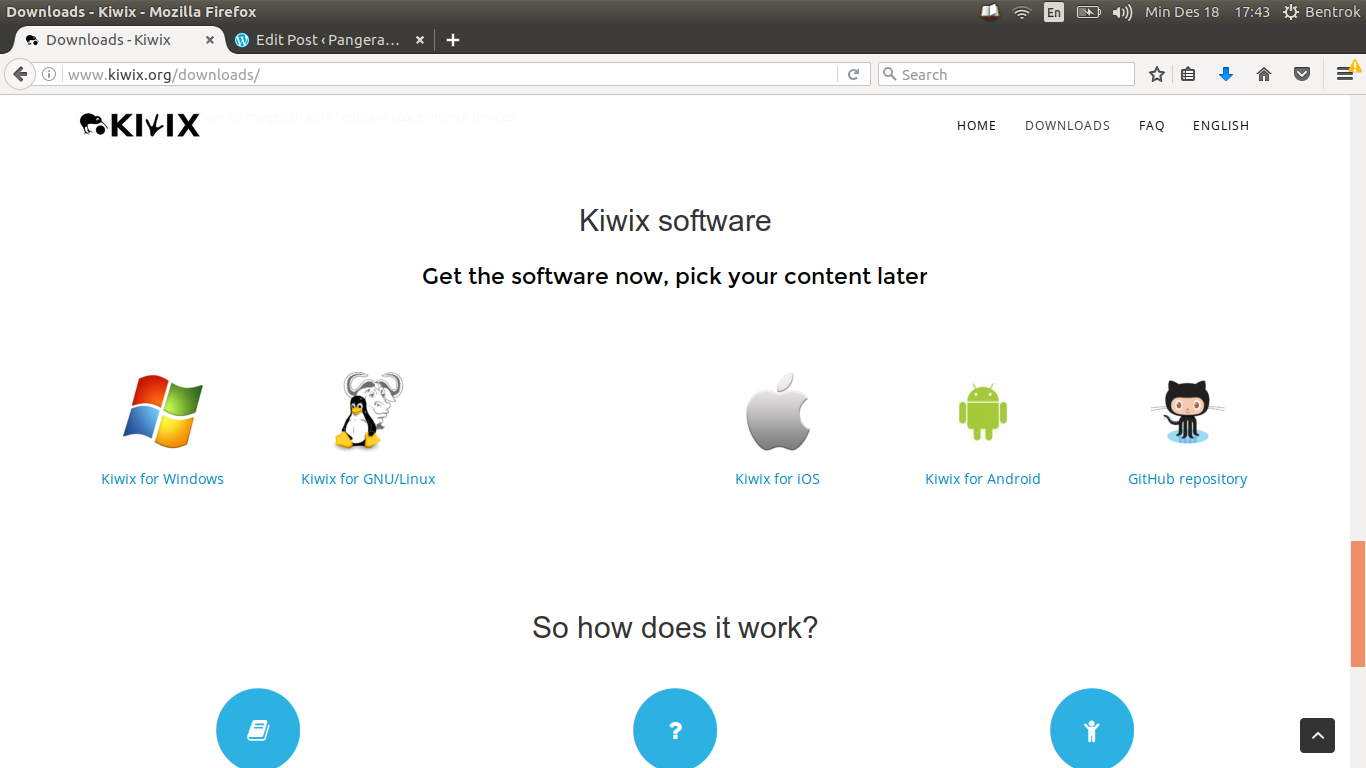This screenshot has width=1366, height=768.
Task: Click the GNU/Linux Tux penguin icon
Action: point(367,410)
